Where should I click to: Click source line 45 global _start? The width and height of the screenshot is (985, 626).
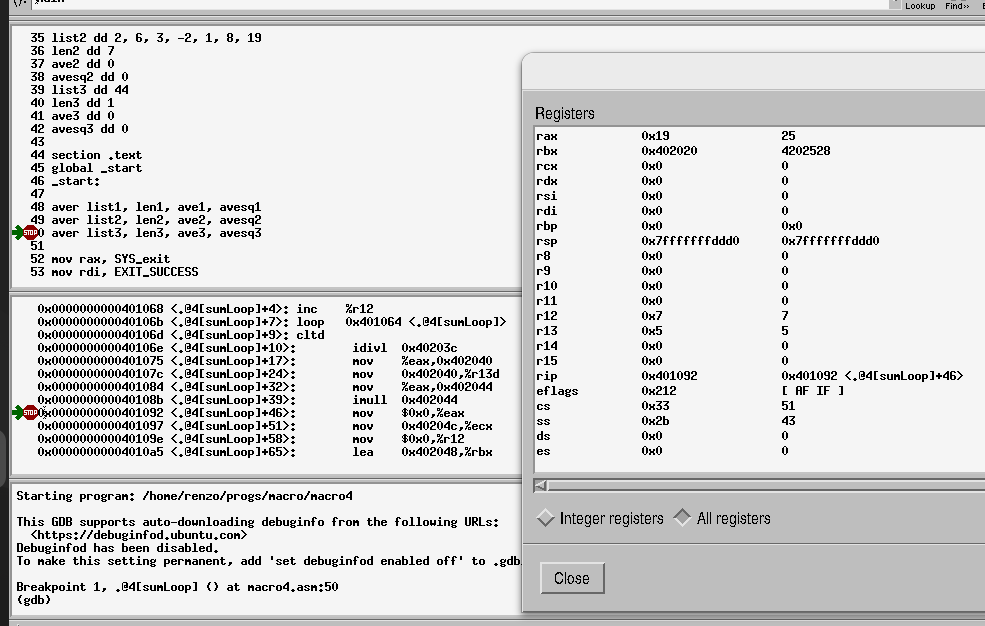tap(86, 168)
